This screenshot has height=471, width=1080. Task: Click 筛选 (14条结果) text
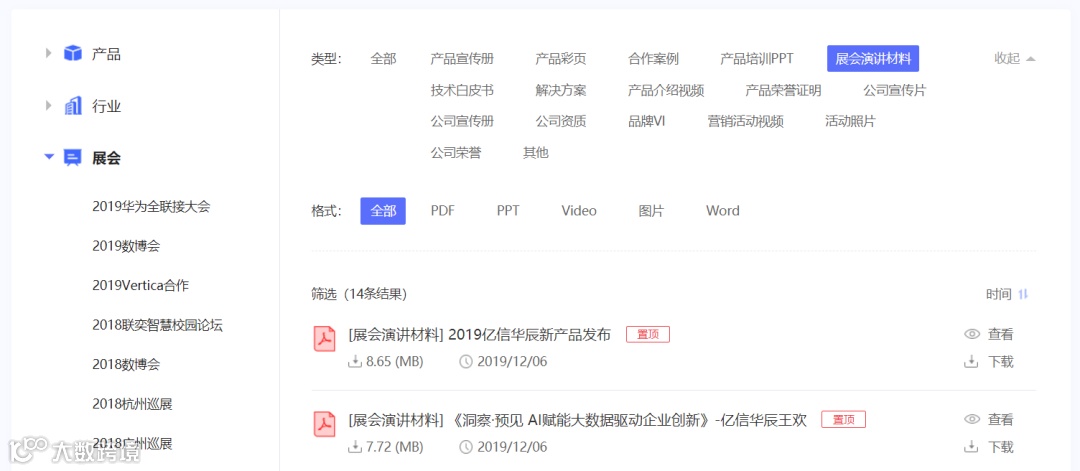pyautogui.click(x=359, y=294)
